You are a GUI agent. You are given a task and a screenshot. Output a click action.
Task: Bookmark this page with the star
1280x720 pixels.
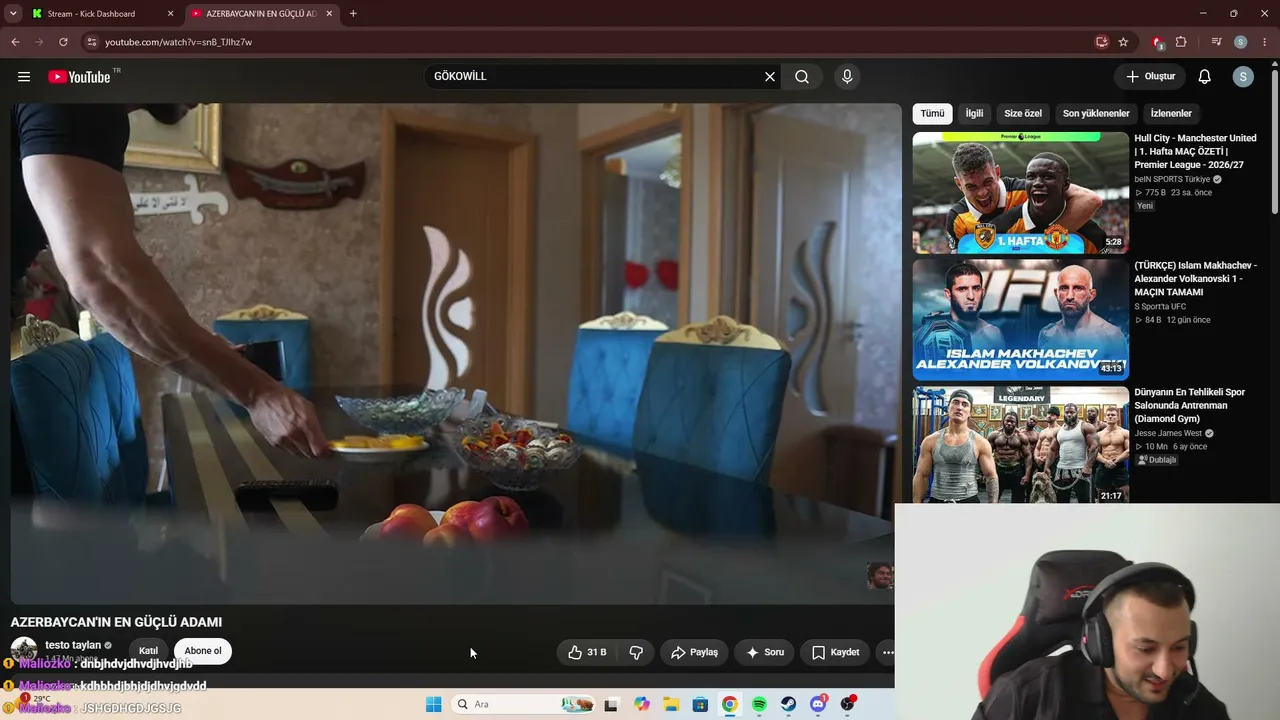(x=1123, y=42)
